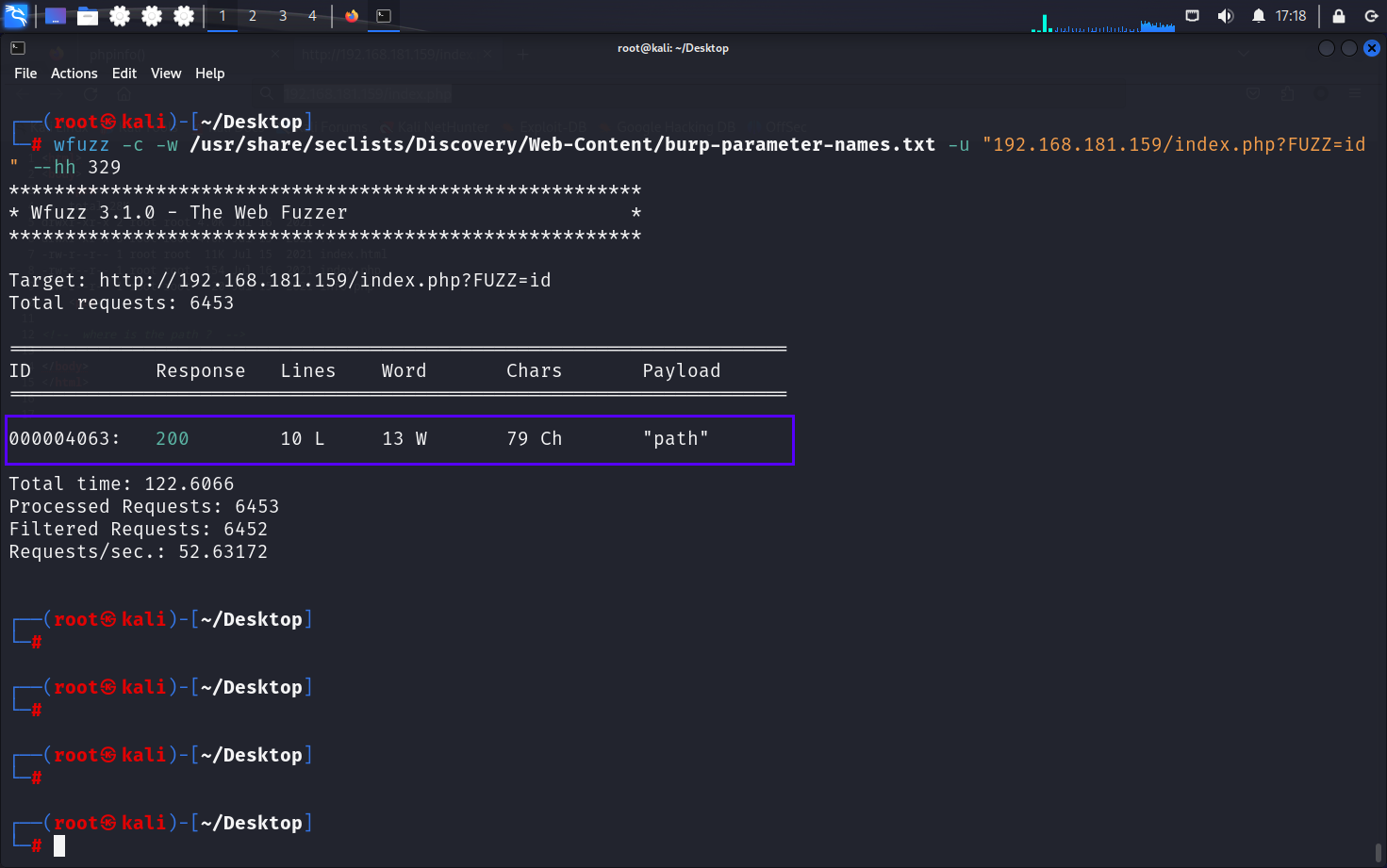Screen dimensions: 1387x868
Task: Click the 'Target:' URL line
Action: coord(280,280)
